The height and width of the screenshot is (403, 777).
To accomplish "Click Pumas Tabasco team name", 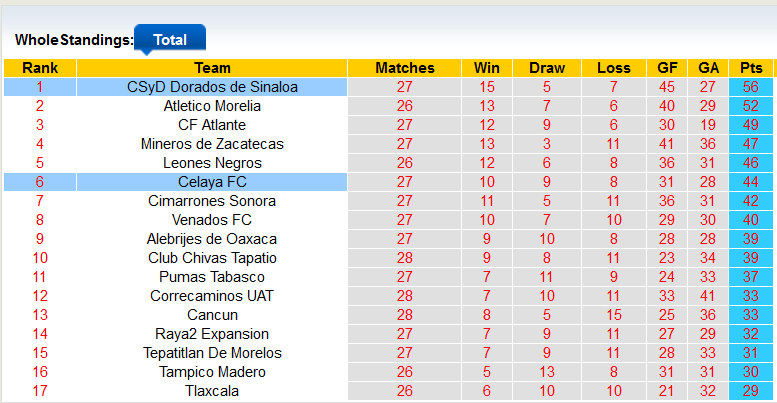I will click(212, 277).
